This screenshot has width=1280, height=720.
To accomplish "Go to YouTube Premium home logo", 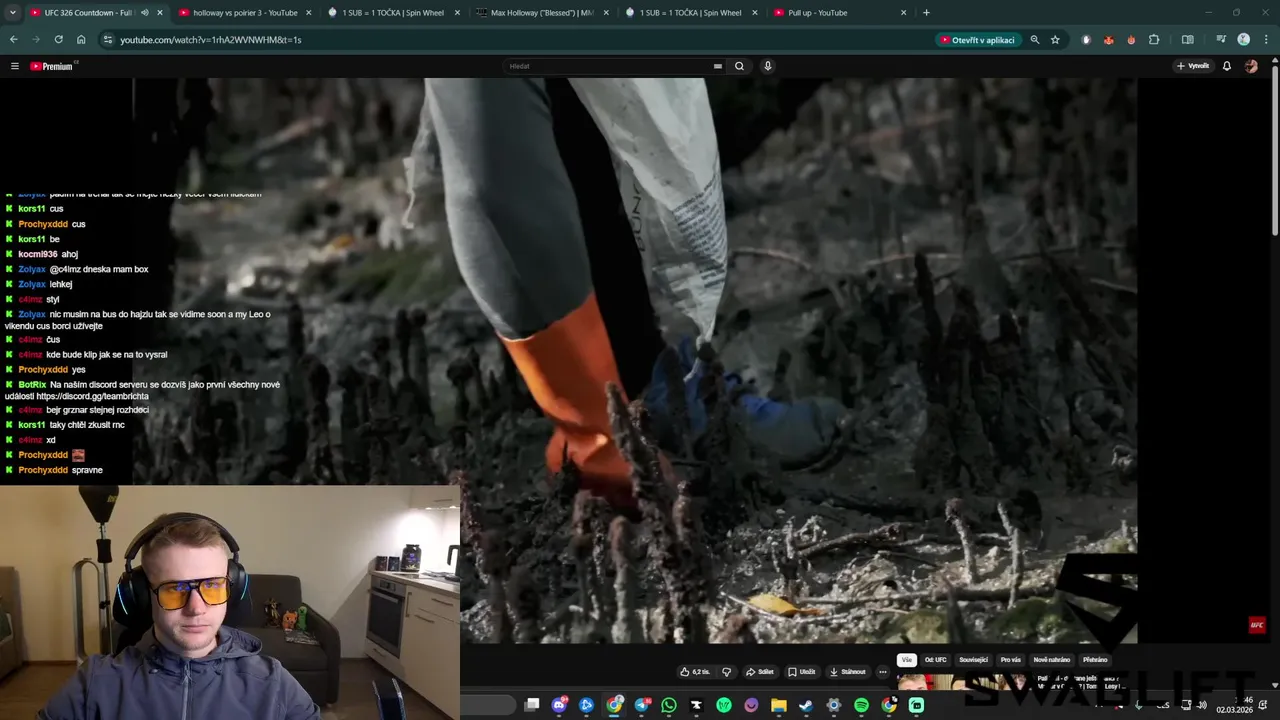I will (53, 66).
